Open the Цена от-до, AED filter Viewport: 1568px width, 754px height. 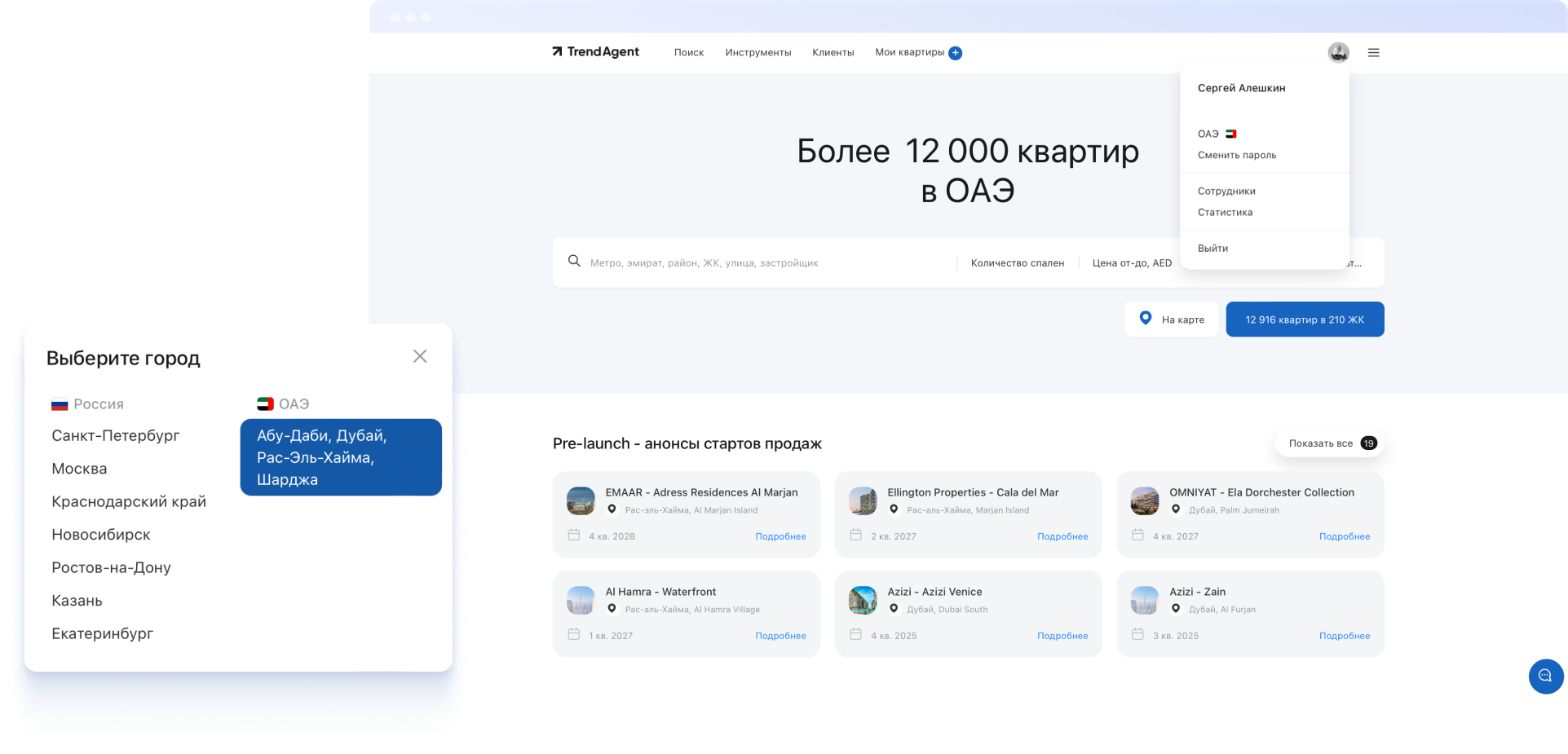click(1132, 262)
